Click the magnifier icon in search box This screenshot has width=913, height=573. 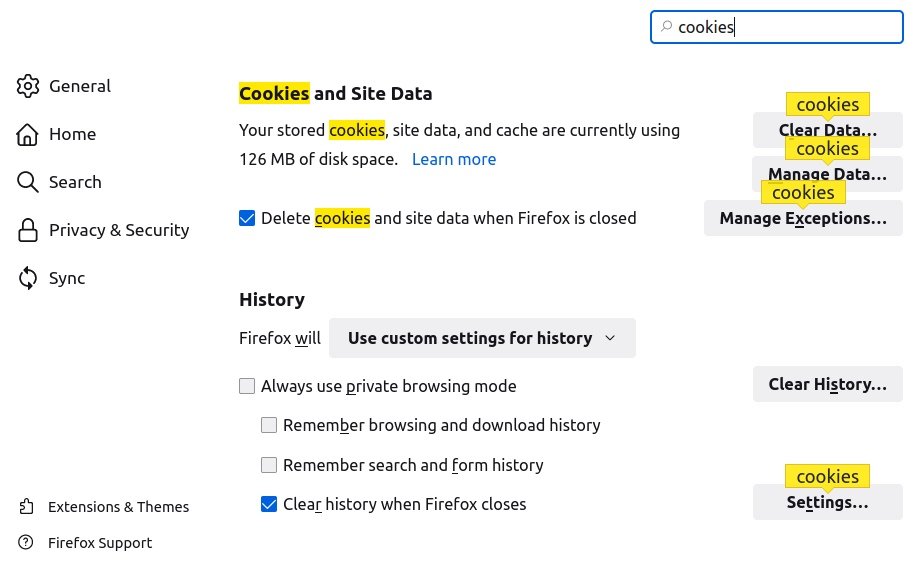coord(666,27)
